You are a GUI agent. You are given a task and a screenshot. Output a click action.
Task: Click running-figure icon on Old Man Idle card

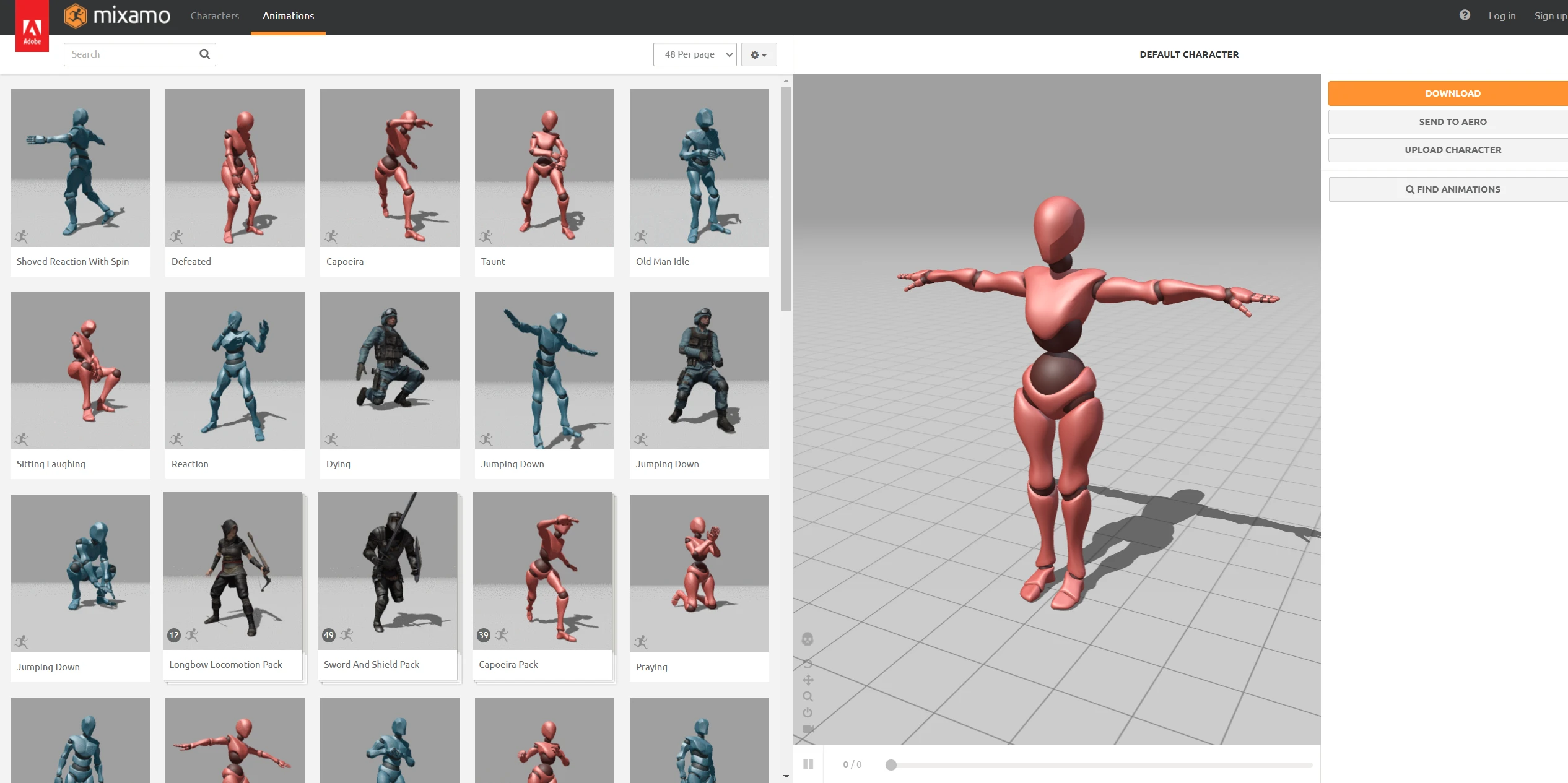[641, 236]
